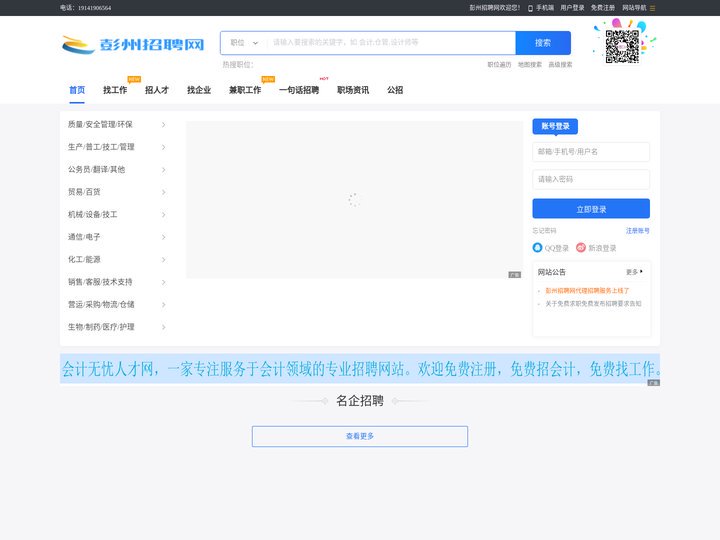Click the search keyword input field
The width and height of the screenshot is (720, 540).
click(391, 43)
